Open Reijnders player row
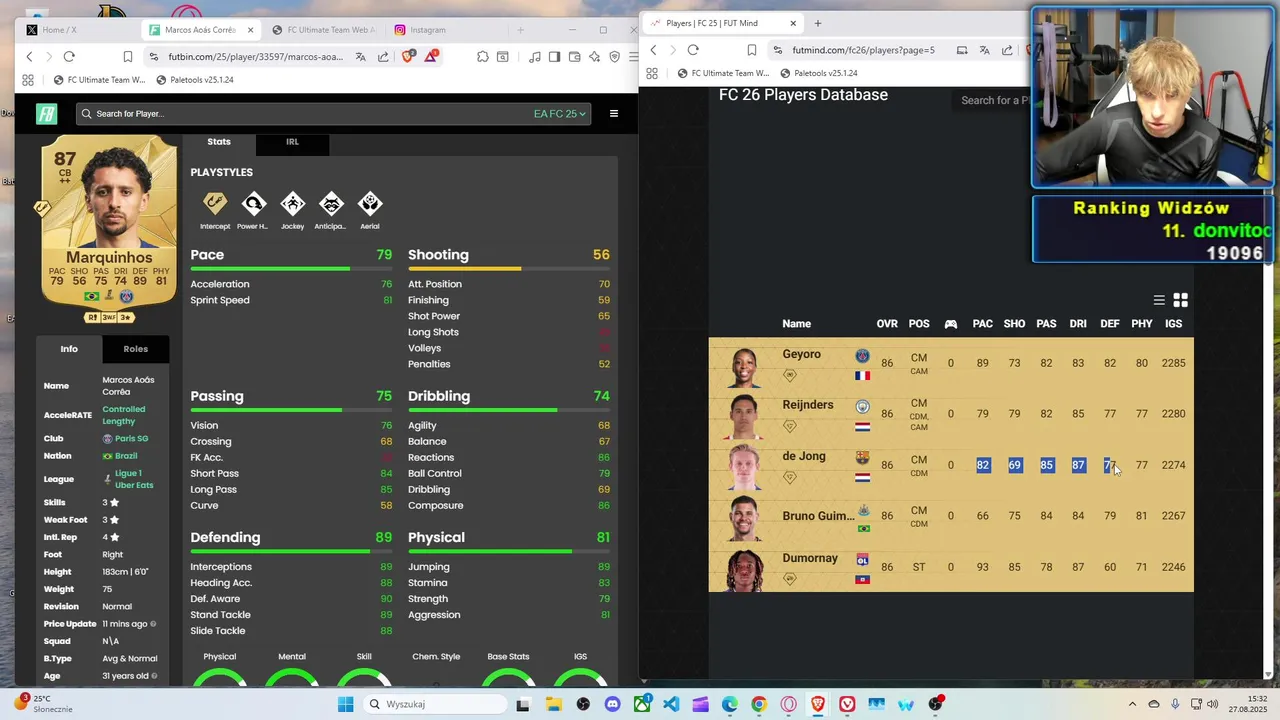The image size is (1280, 720). tap(951, 414)
